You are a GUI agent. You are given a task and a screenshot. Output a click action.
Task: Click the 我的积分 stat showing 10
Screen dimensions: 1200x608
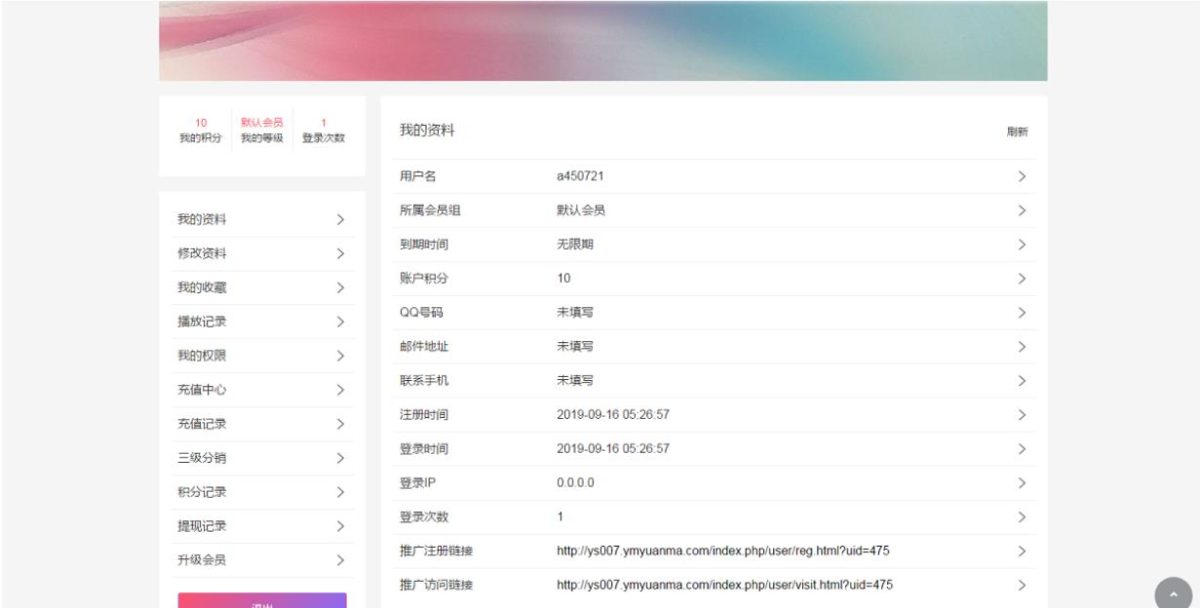[201, 131]
